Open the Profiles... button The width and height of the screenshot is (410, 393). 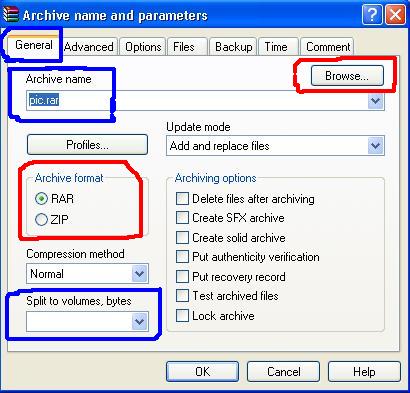pos(87,145)
